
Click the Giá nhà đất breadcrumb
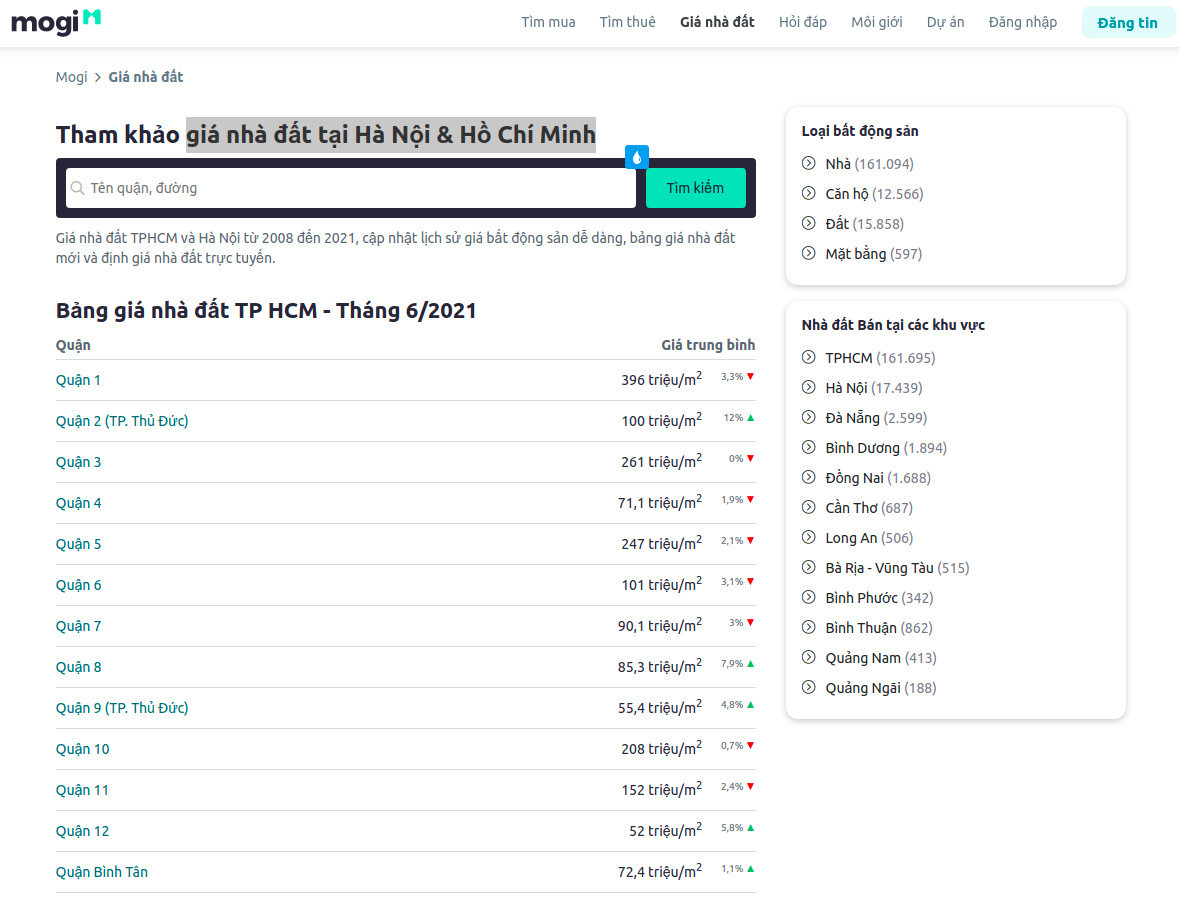pyautogui.click(x=146, y=77)
